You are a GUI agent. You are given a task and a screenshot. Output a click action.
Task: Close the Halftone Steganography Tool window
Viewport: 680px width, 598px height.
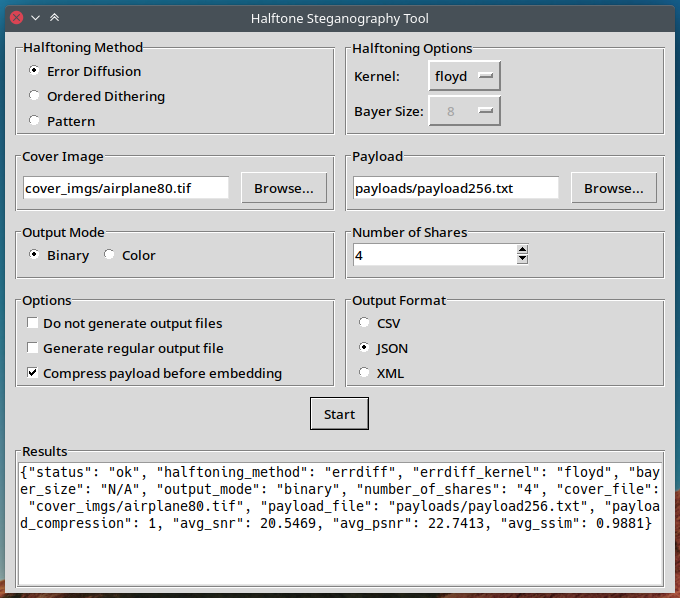pos(16,18)
